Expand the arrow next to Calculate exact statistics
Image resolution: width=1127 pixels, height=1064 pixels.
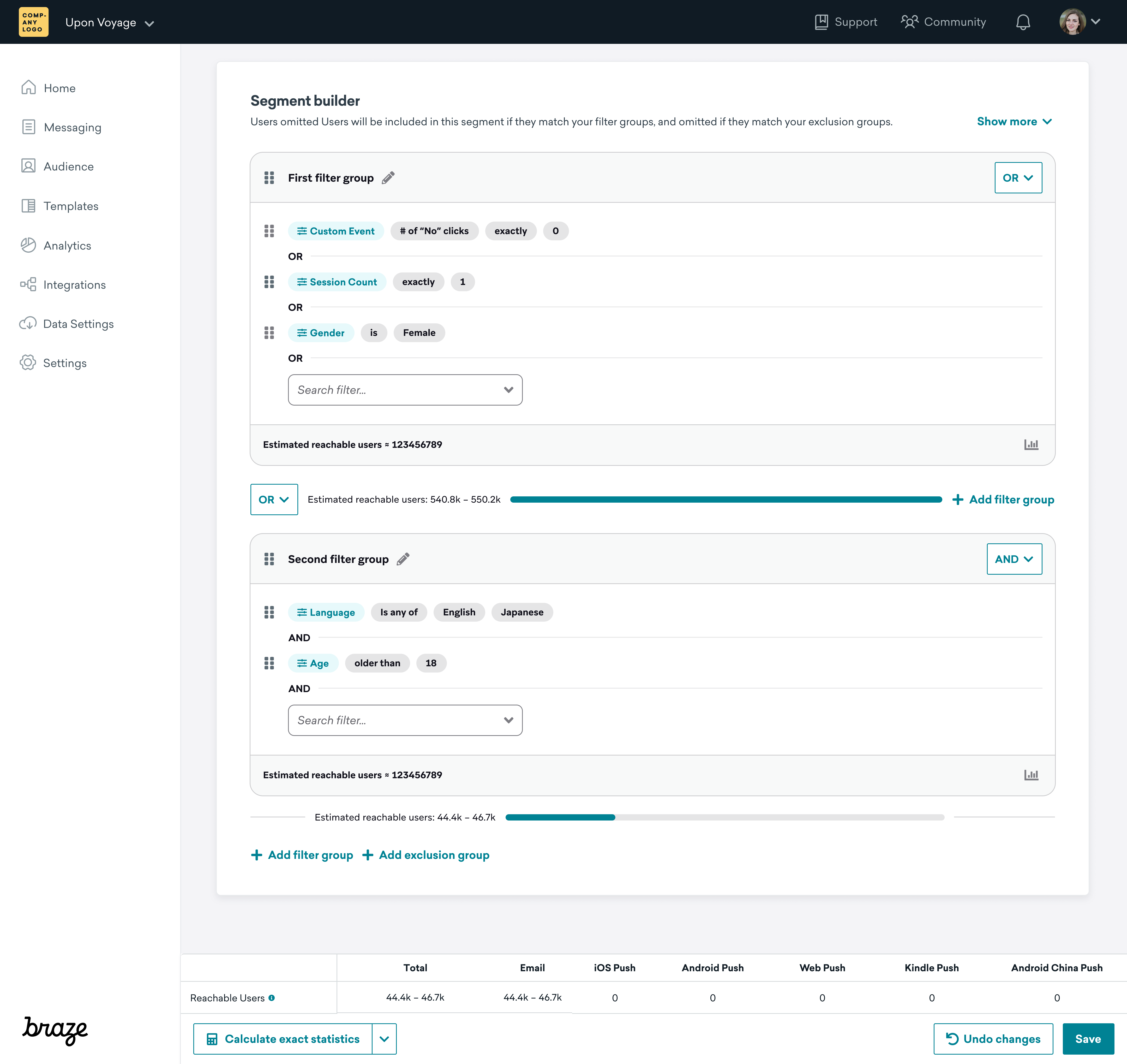(x=384, y=1039)
